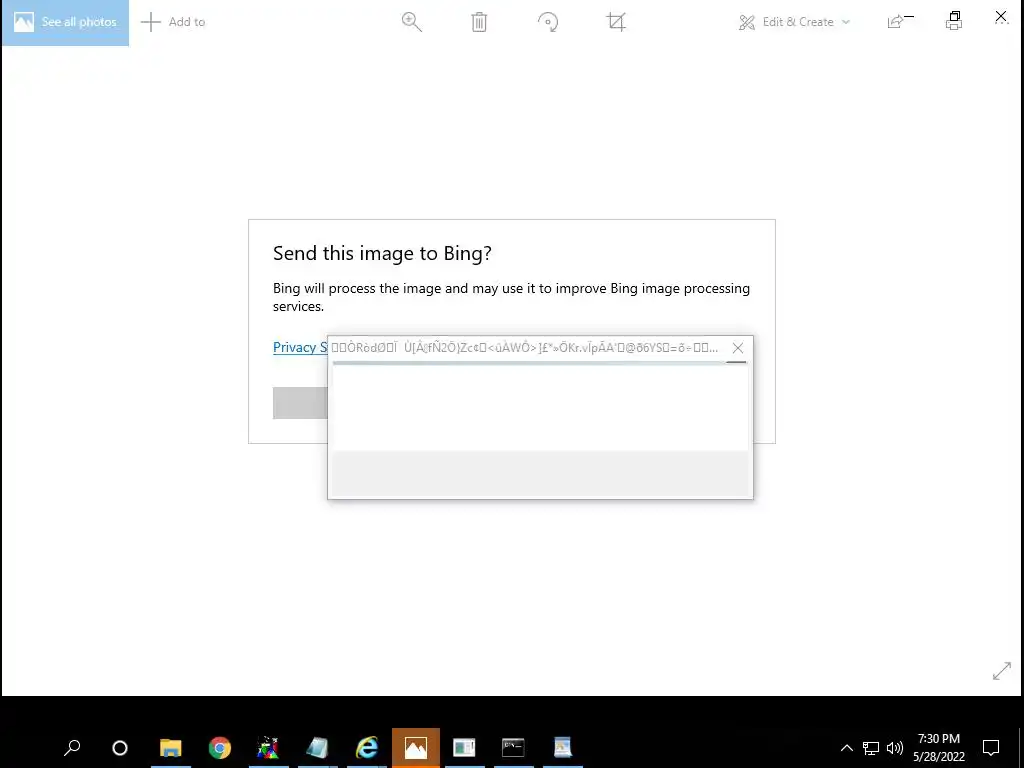Click the Zoom magnifier icon
Image resolution: width=1024 pixels, height=768 pixels.
coord(411,22)
